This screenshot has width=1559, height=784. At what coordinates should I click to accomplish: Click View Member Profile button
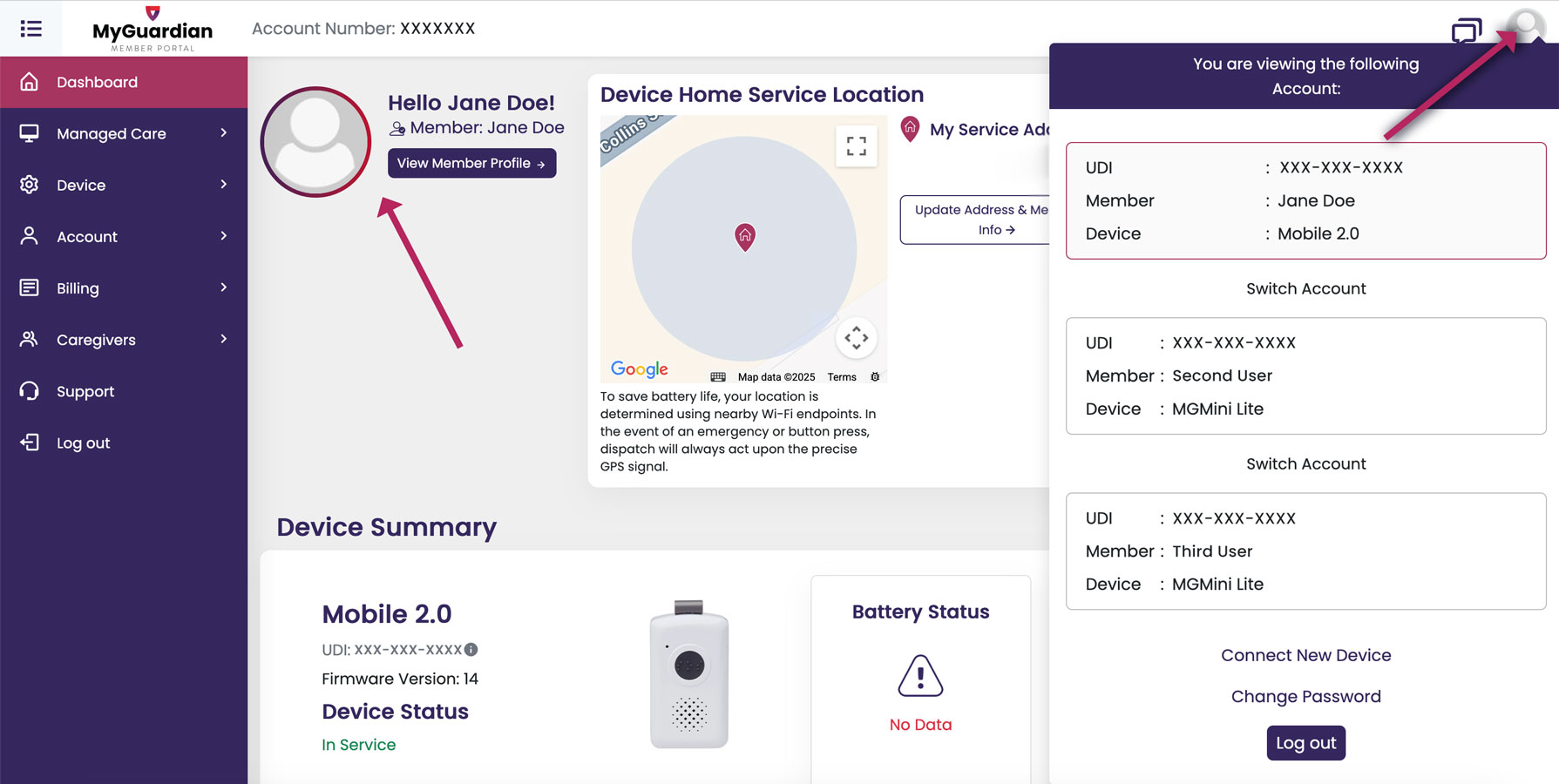(x=471, y=163)
